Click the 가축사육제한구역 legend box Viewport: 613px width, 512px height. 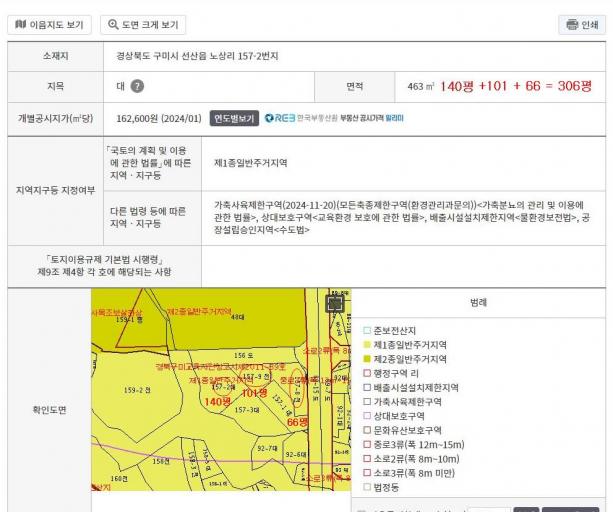tap(367, 402)
